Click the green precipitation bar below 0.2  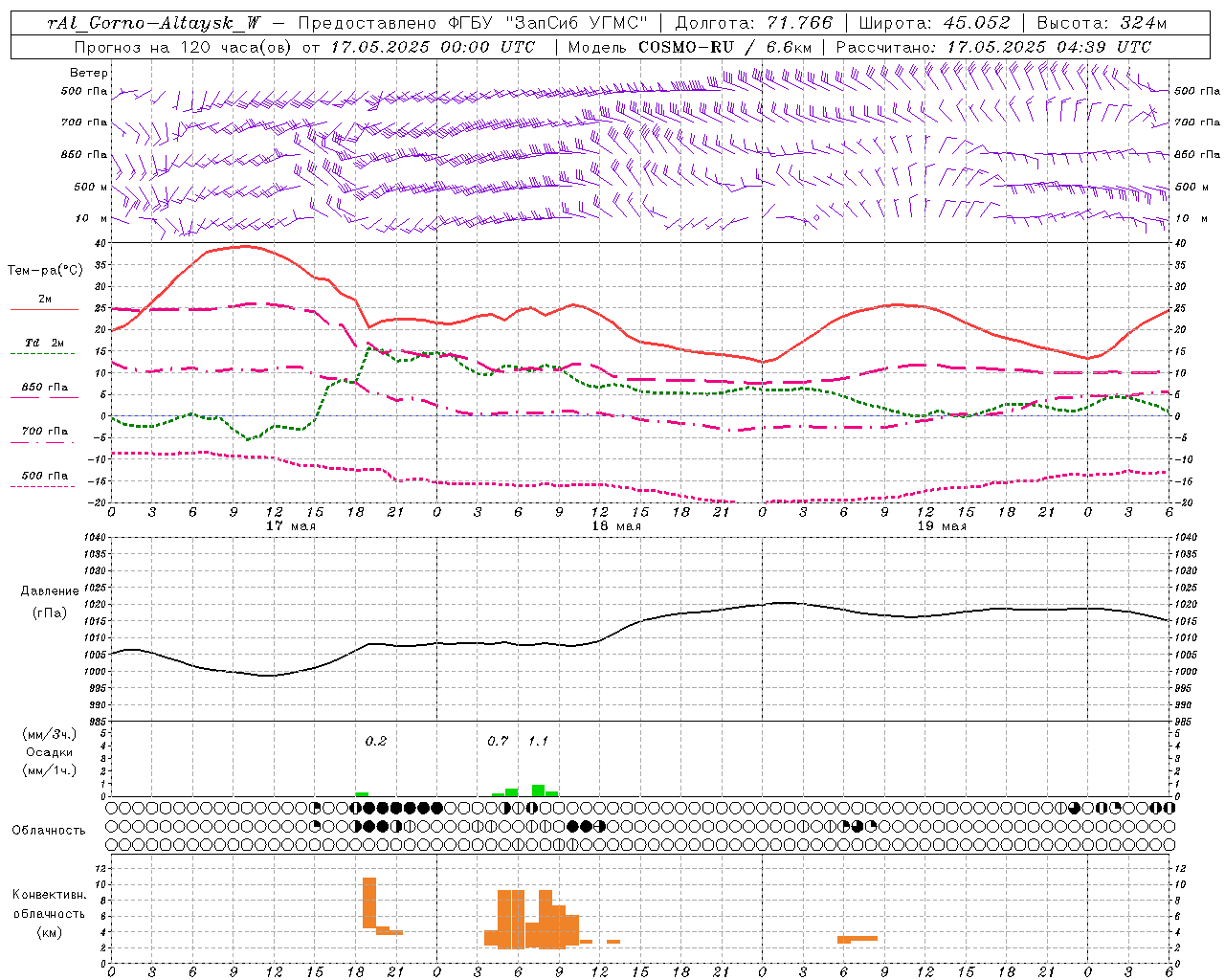point(362,794)
